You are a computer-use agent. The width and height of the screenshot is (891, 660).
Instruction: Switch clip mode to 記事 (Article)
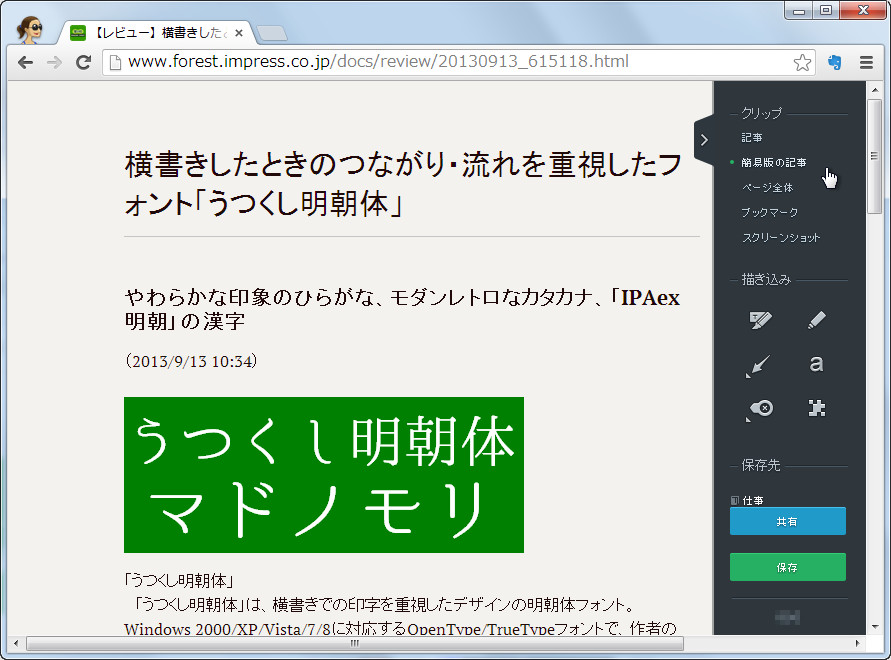[x=752, y=137]
